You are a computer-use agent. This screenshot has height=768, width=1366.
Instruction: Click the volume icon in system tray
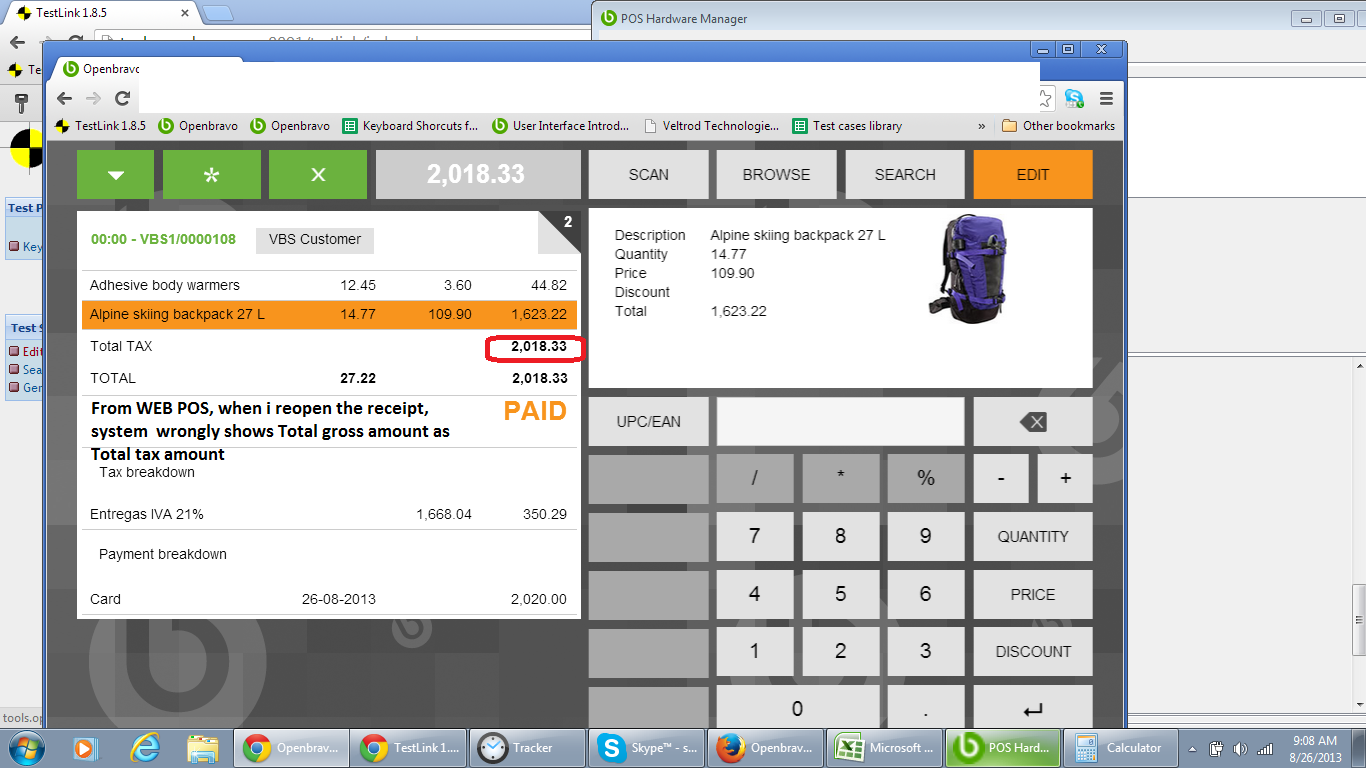[1241, 748]
